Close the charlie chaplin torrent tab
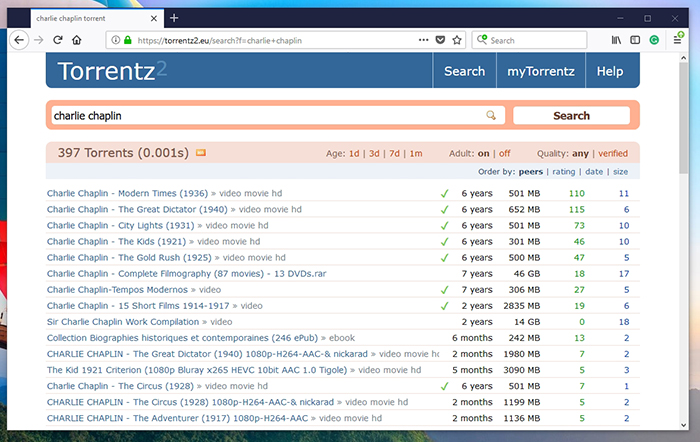700x442 pixels. tap(154, 18)
